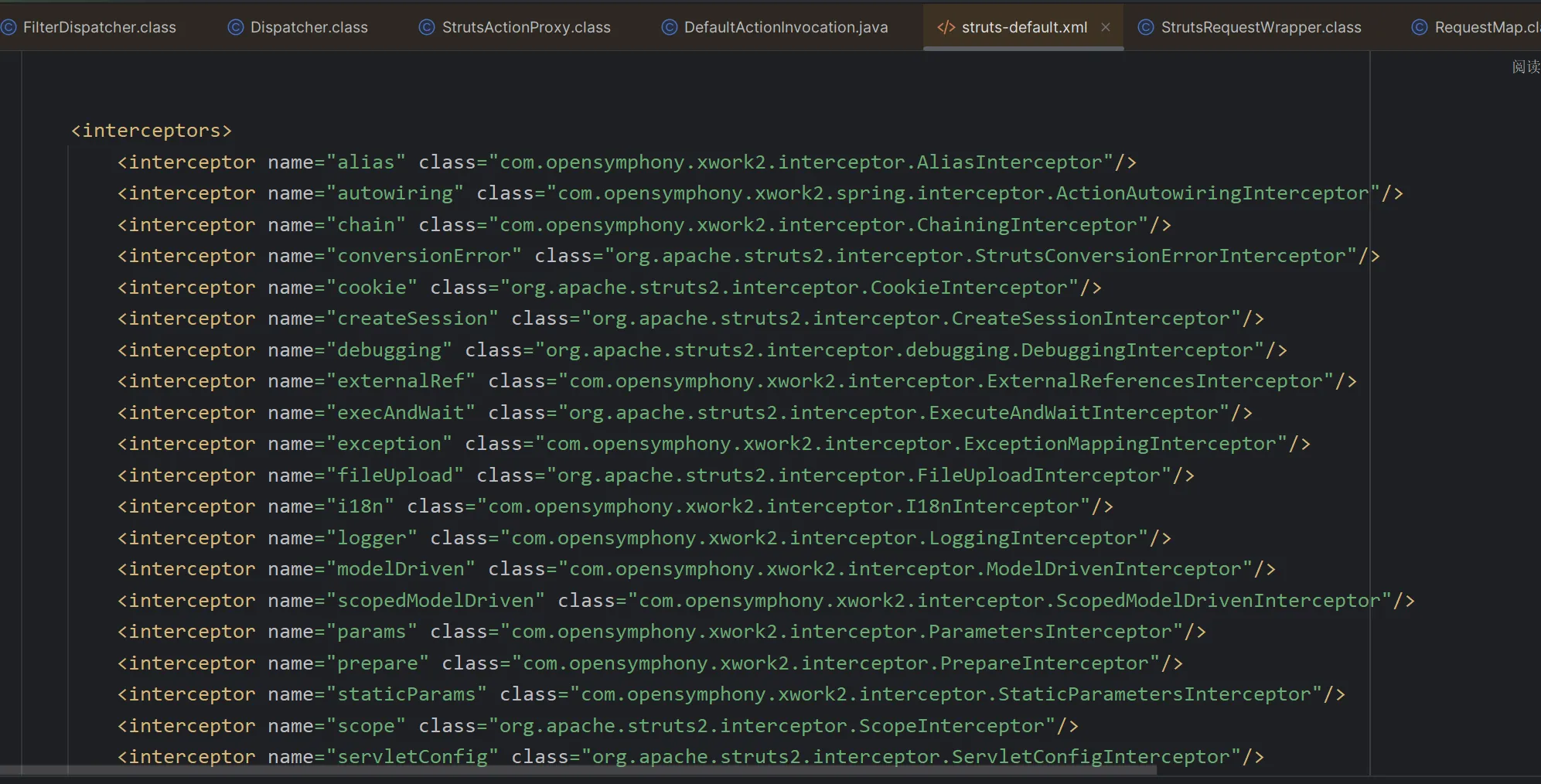Screen dimensions: 1541x784
Task: Click the "alias" interceptor name value
Action: click(x=366, y=162)
